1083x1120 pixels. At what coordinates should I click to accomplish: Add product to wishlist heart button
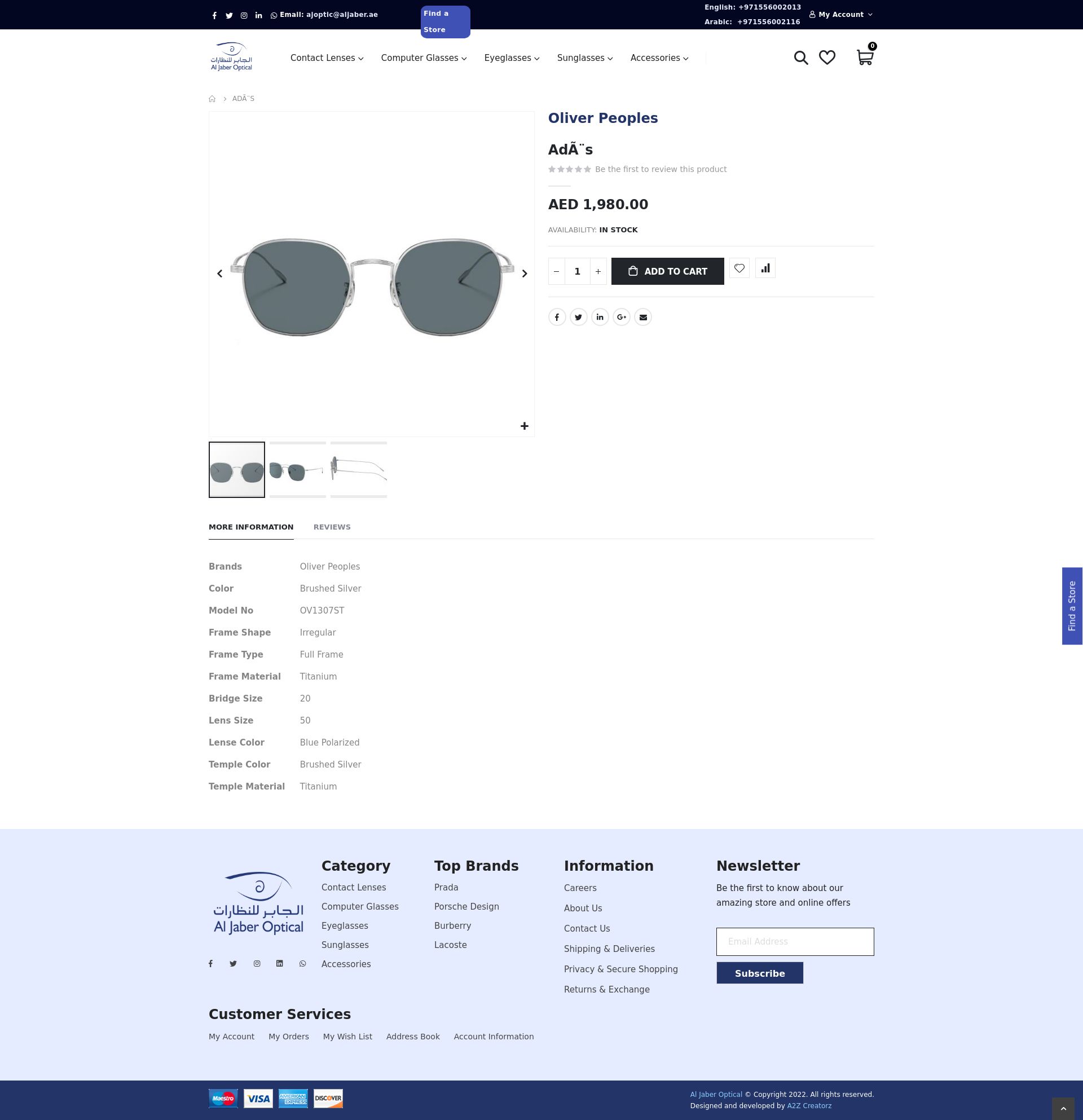pos(739,268)
